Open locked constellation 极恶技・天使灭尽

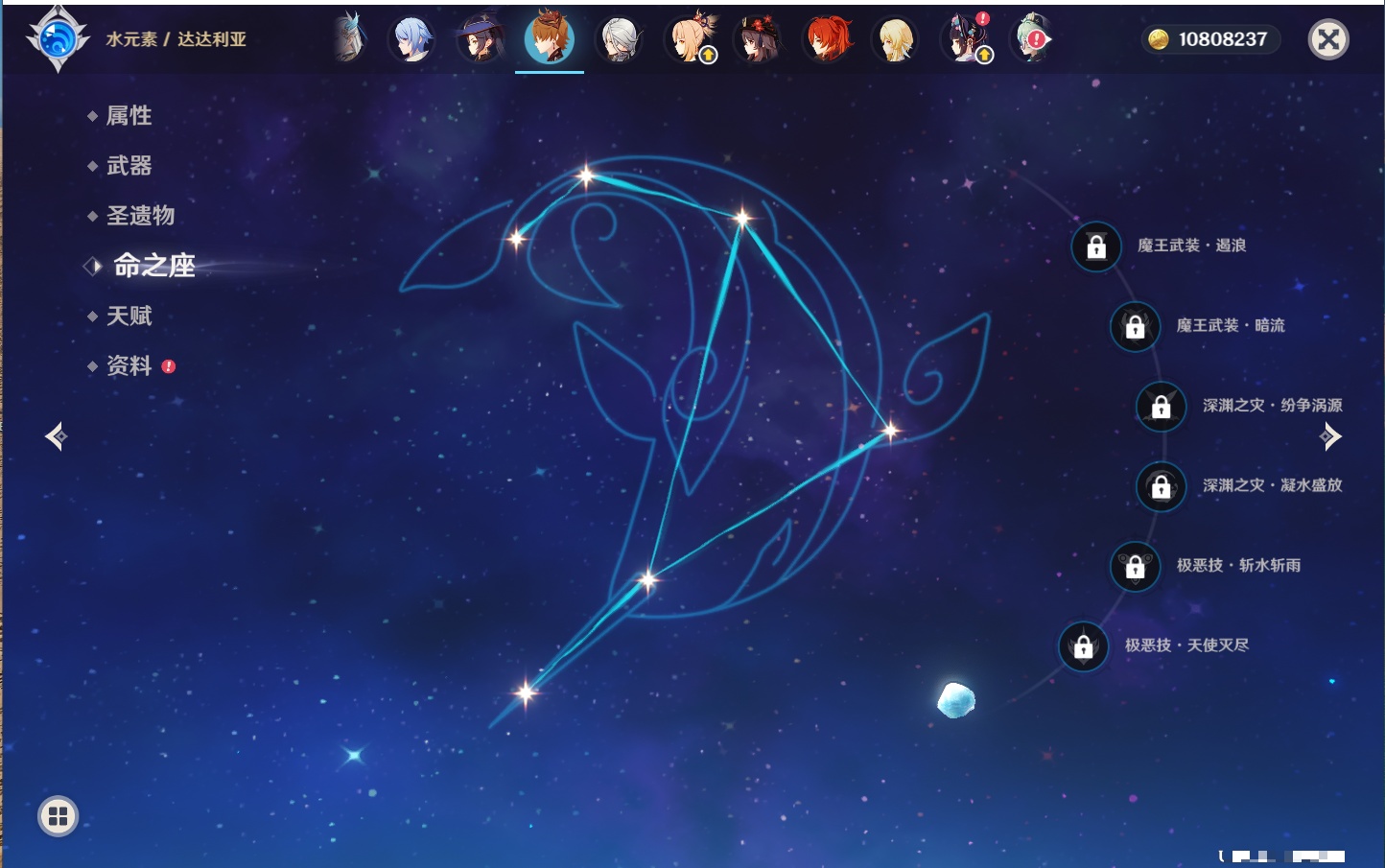tap(1083, 646)
